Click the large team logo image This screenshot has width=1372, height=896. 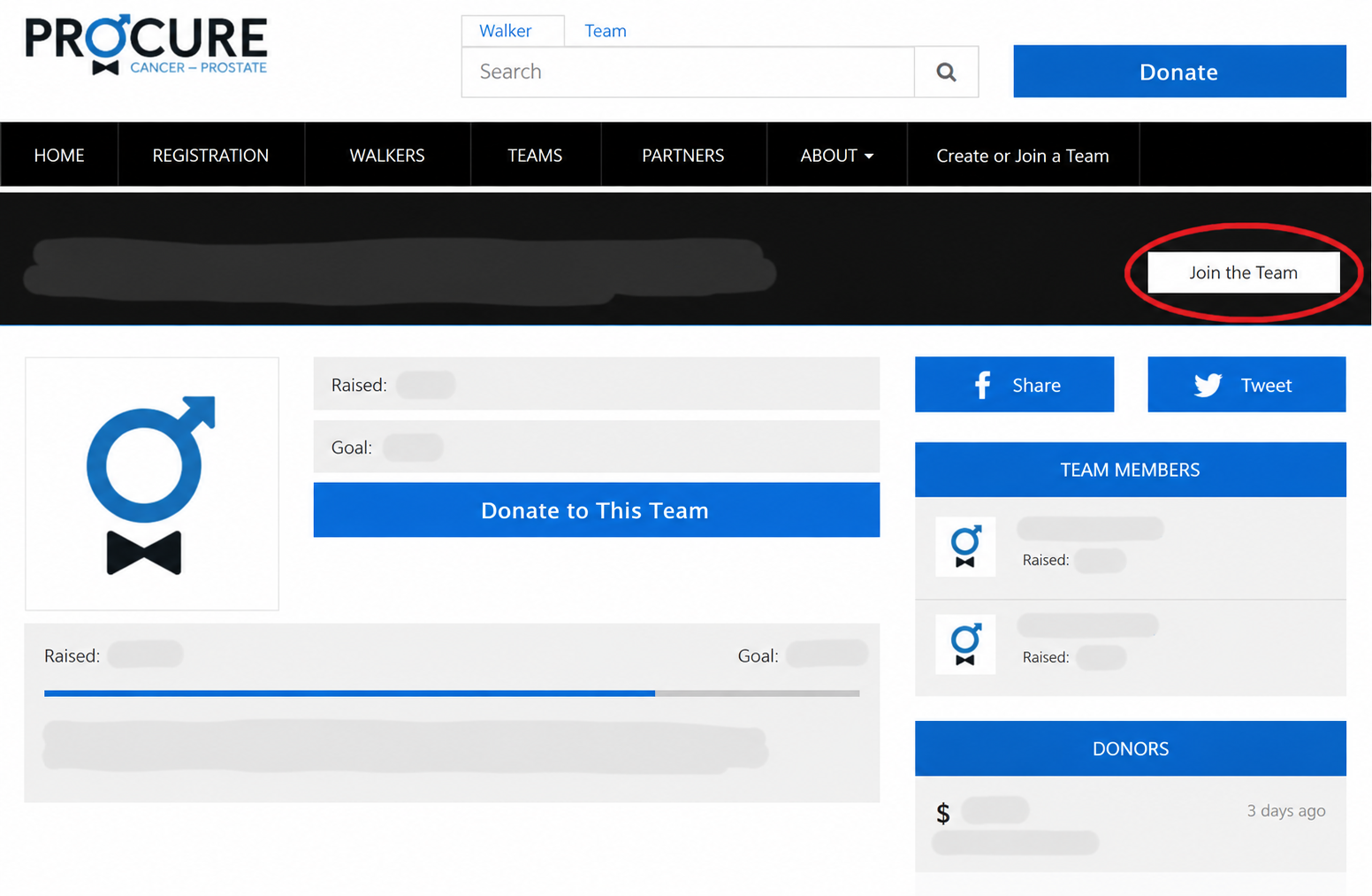tap(152, 484)
